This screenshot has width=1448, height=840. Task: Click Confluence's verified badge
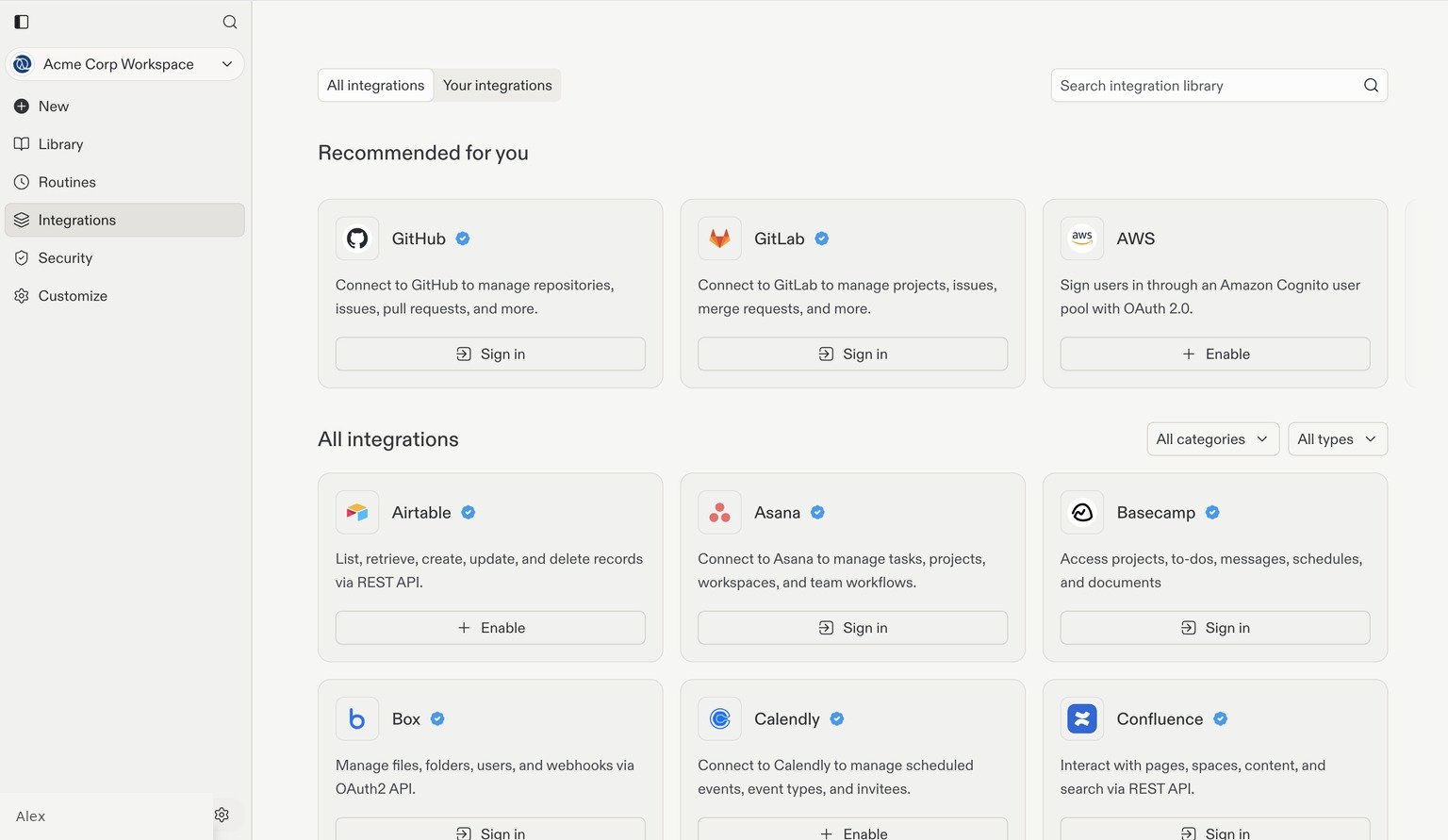point(1221,718)
